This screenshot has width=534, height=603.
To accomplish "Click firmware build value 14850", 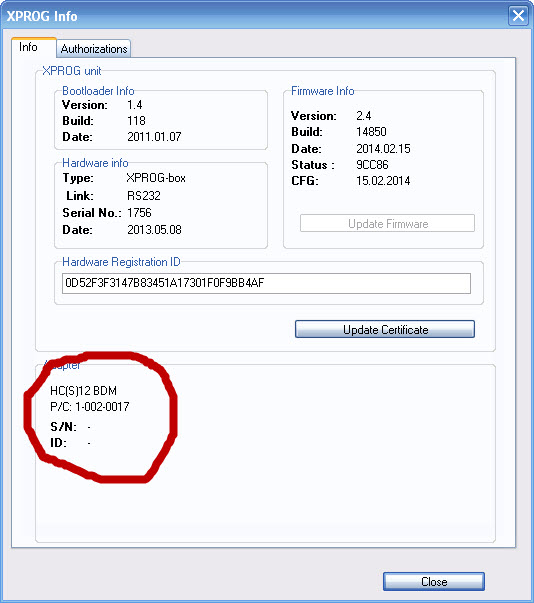I will tap(371, 132).
